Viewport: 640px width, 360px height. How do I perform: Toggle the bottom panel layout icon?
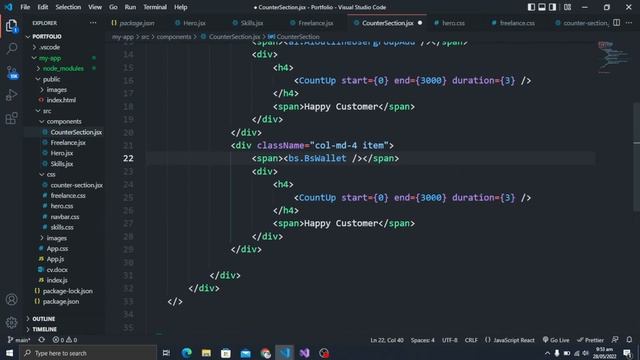tap(542, 7)
